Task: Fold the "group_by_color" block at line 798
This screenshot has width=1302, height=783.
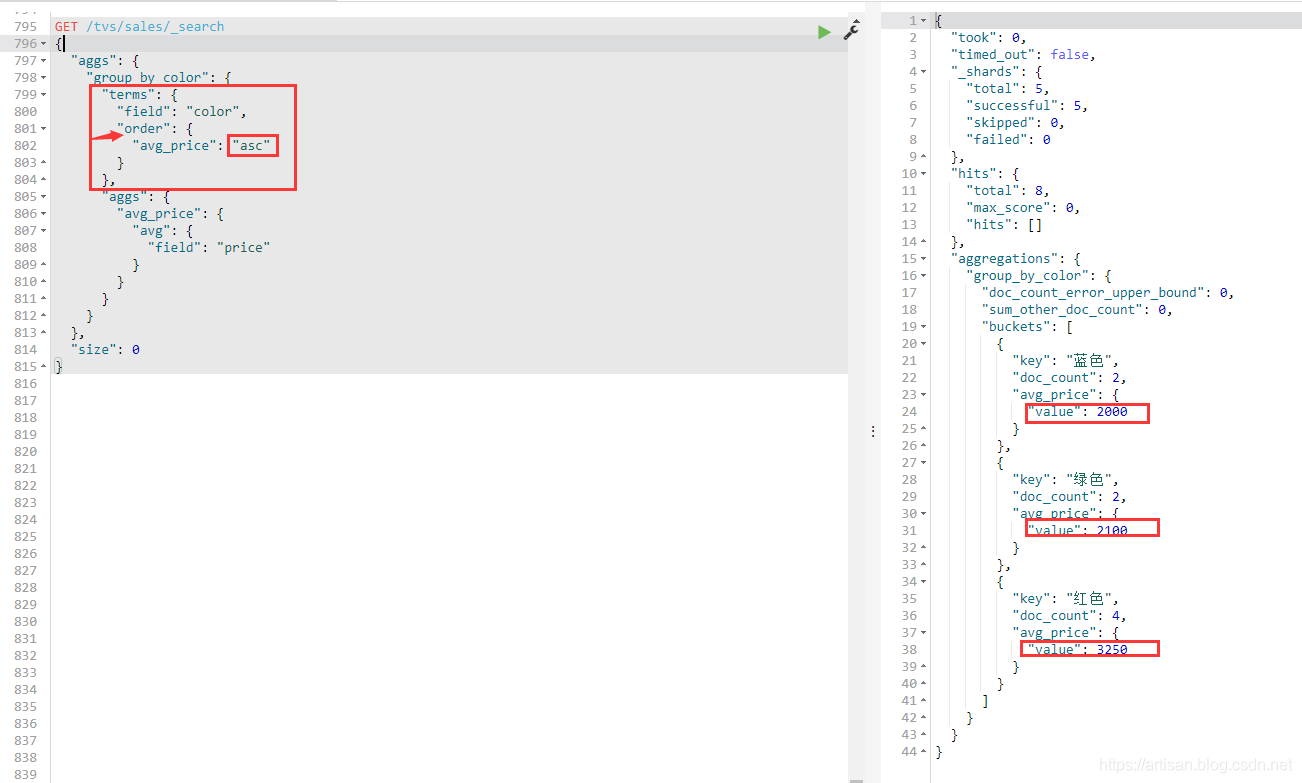Action: (44, 78)
